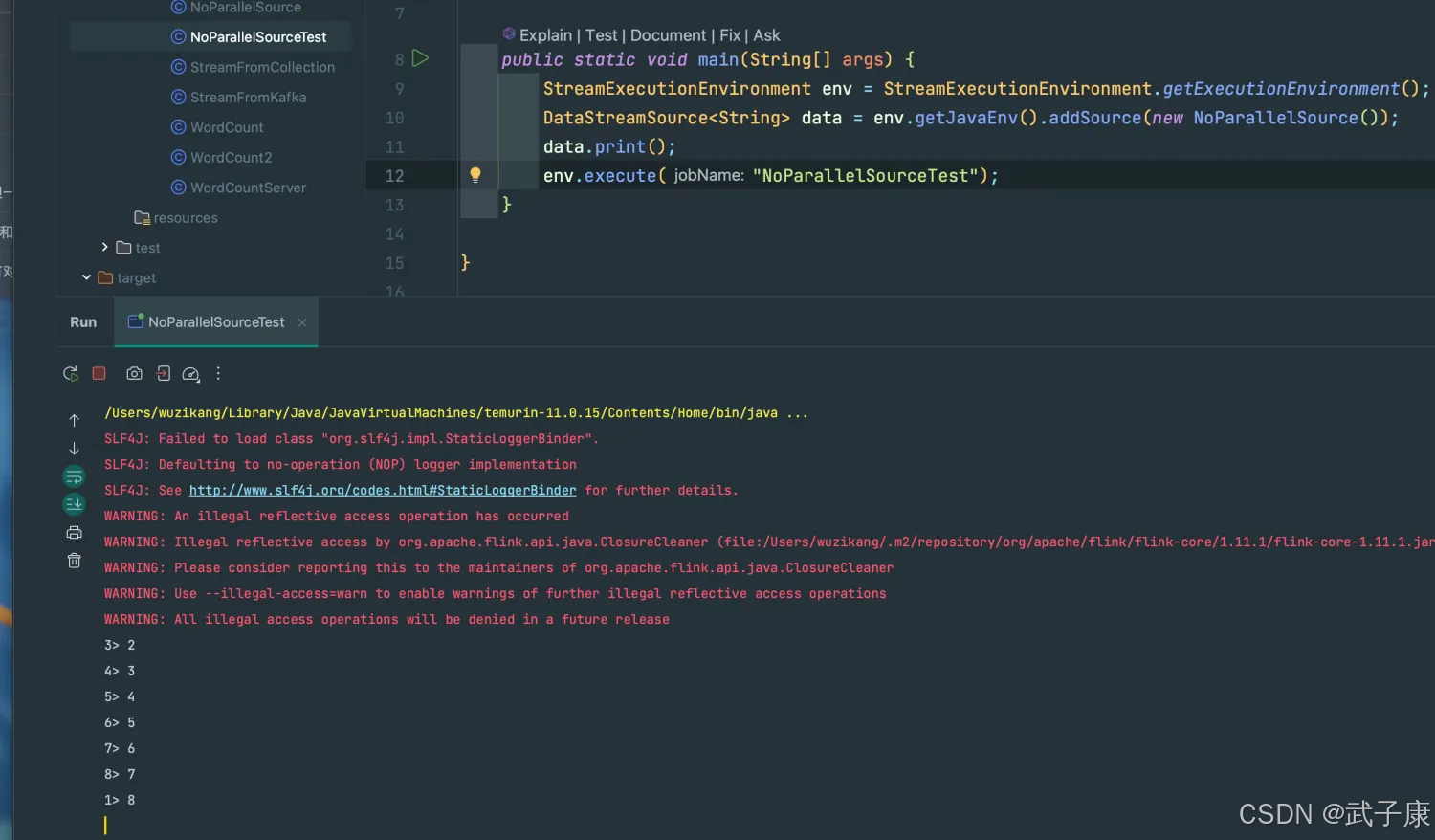Click "WARNING: All illegal access operations" line
The image size is (1435, 840).
[x=386, y=620]
